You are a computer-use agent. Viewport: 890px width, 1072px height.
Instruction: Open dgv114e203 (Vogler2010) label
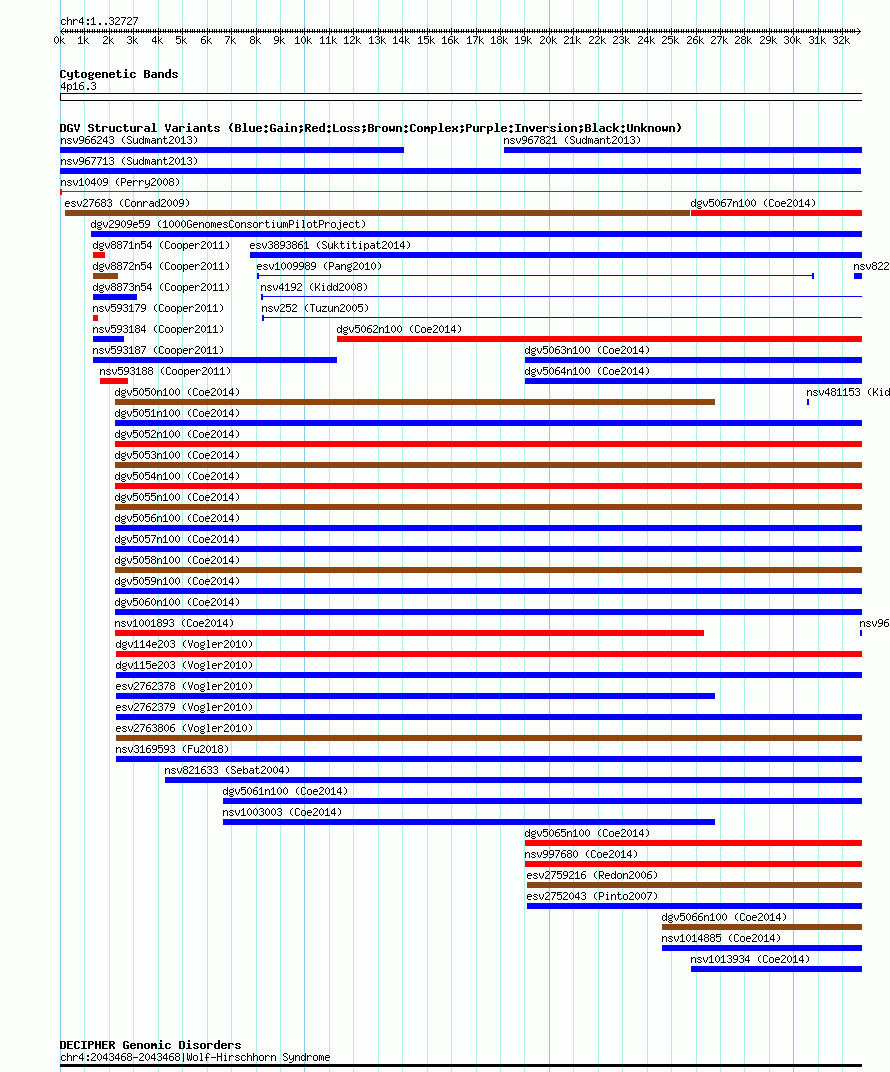(x=184, y=644)
